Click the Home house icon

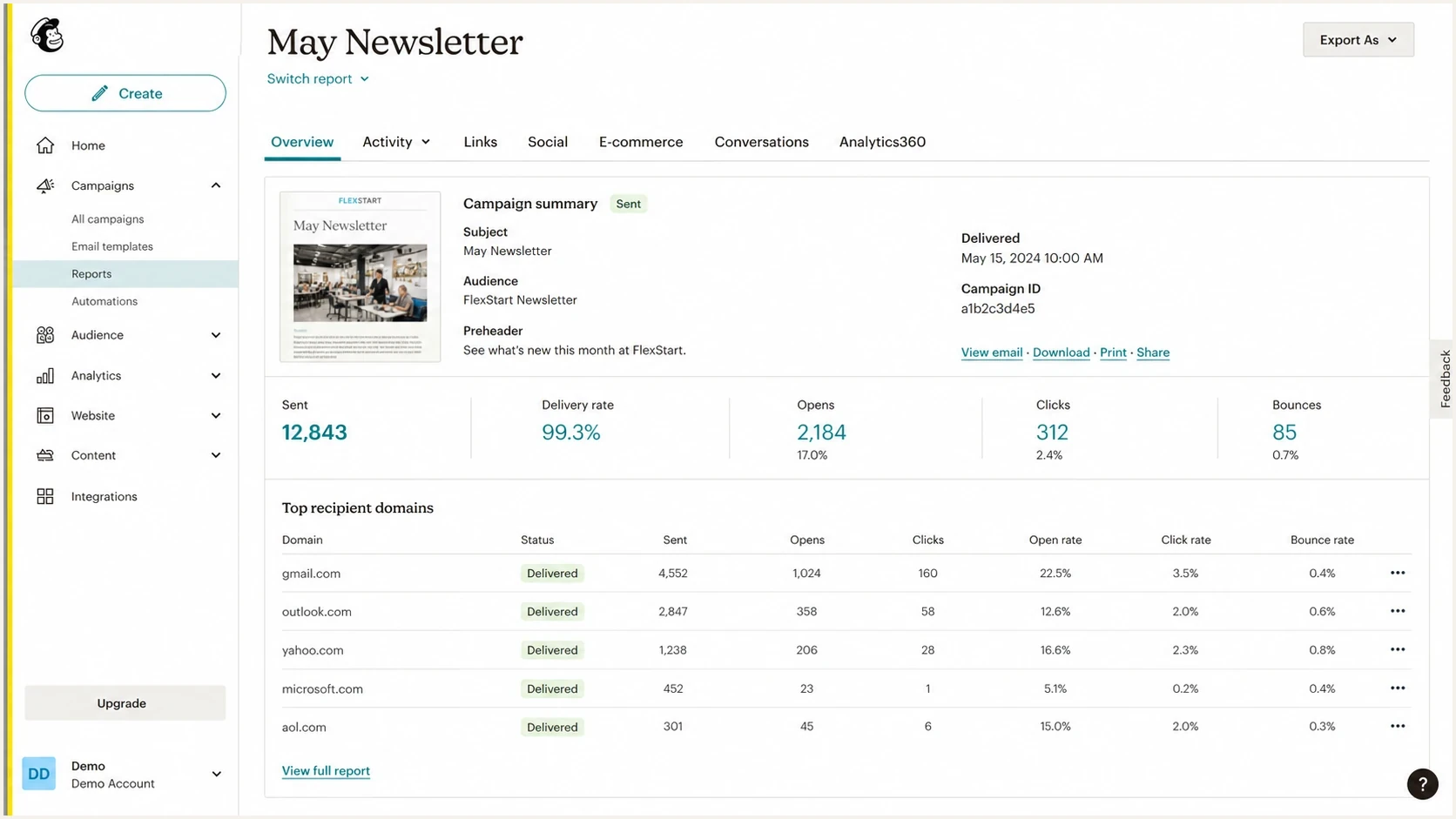(45, 145)
